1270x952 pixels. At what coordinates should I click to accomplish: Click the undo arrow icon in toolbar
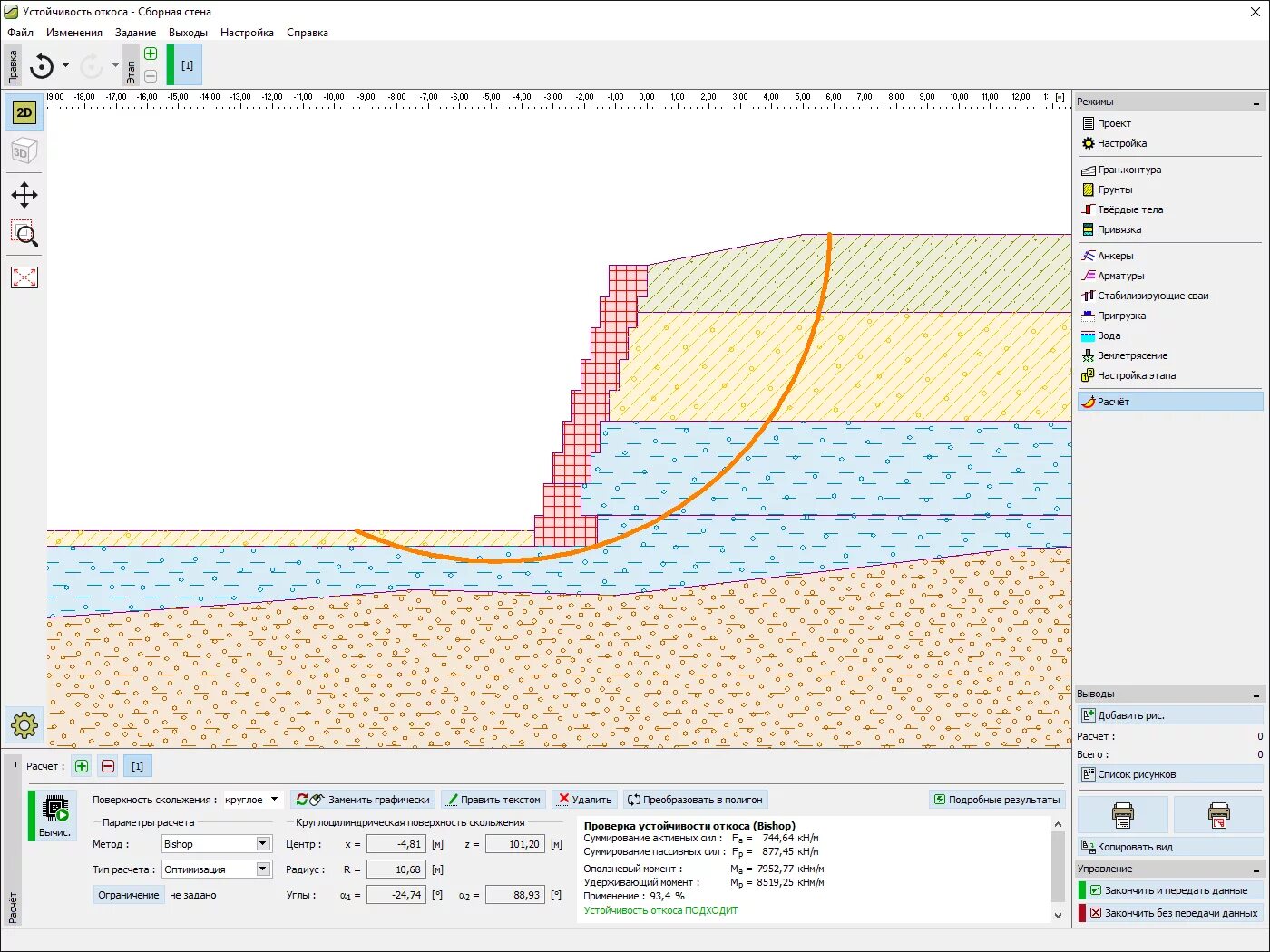point(42,65)
